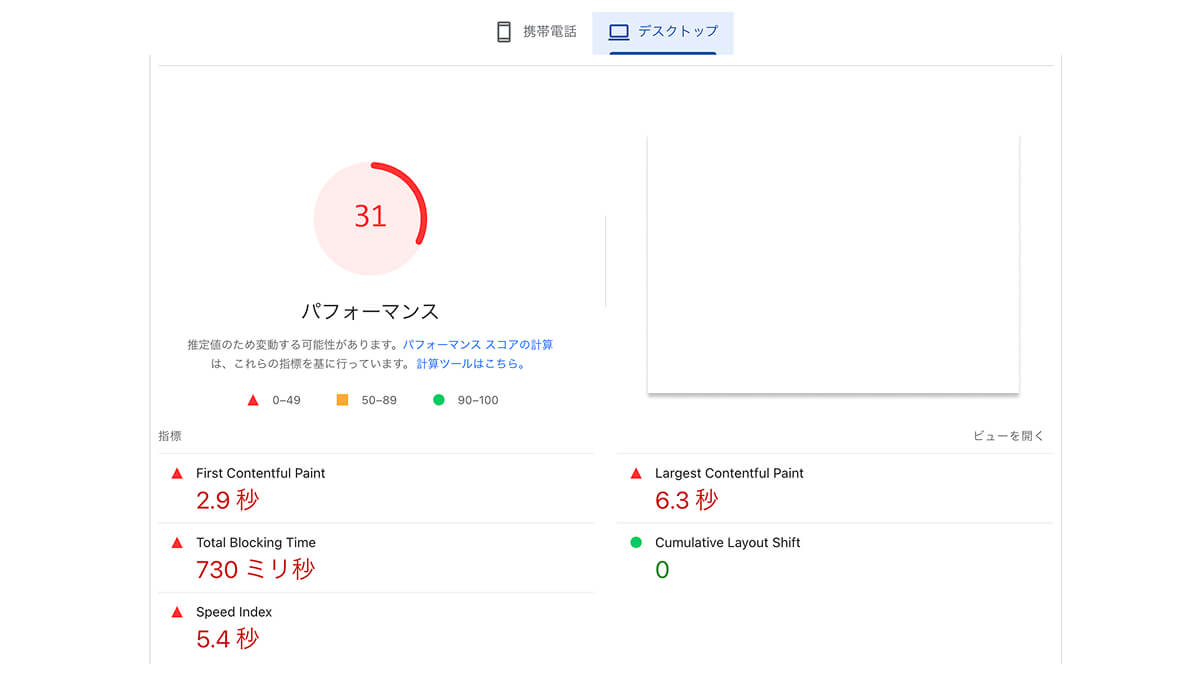Click the performance score gauge showing 31
Image resolution: width=1200 pixels, height=675 pixels.
pyautogui.click(x=371, y=217)
